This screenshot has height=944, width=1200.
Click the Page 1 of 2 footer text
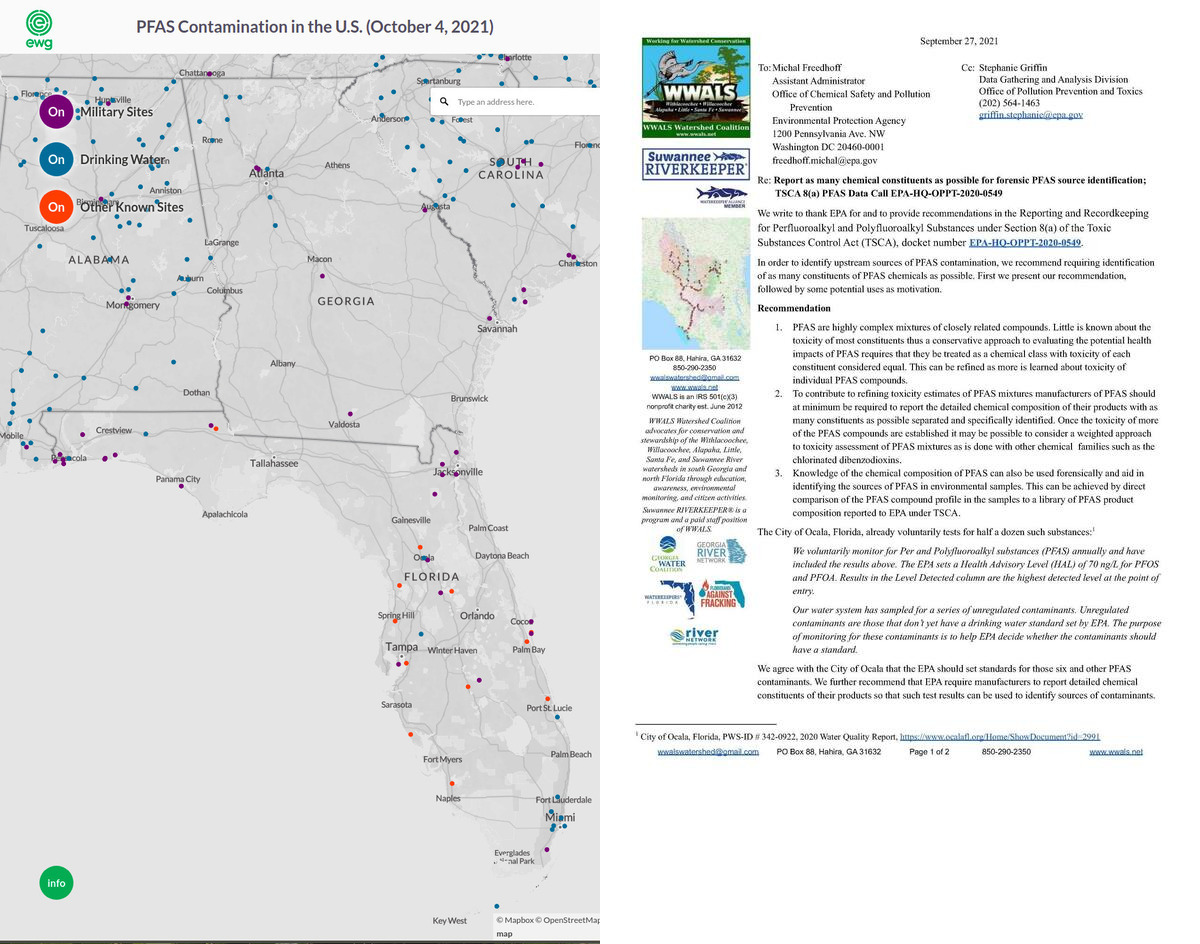click(x=929, y=752)
